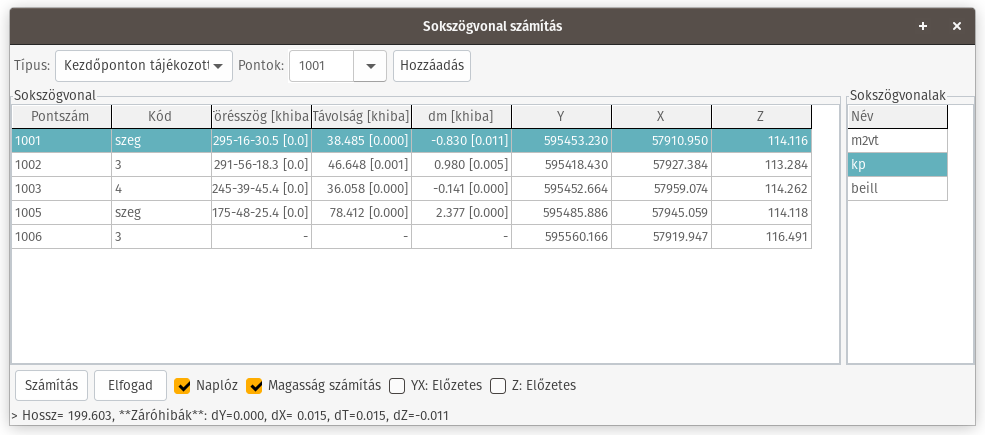Click the Hozzáadás button
This screenshot has width=985, height=435.
point(432,66)
